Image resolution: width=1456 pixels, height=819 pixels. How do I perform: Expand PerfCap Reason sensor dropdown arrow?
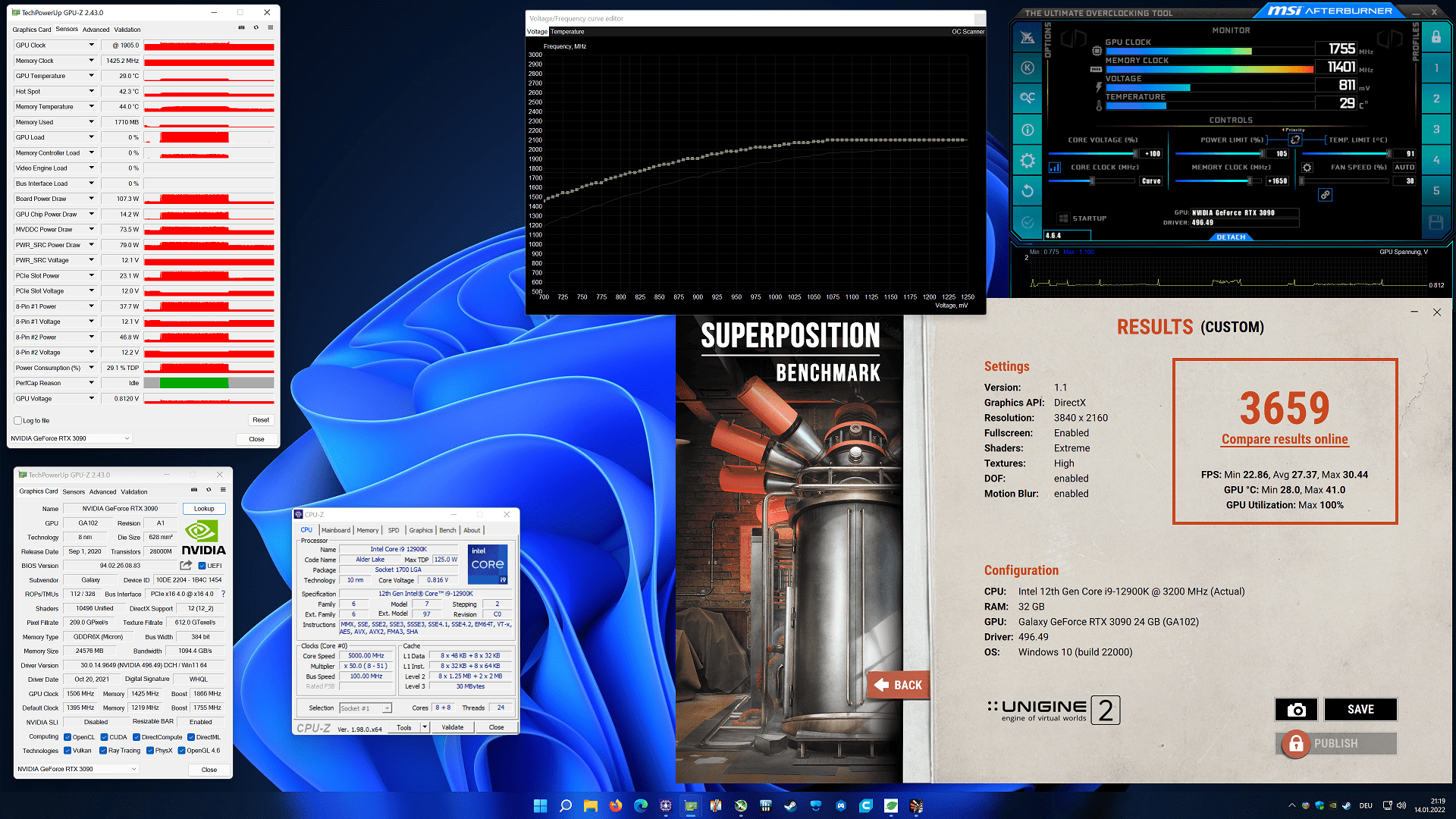pyautogui.click(x=92, y=383)
